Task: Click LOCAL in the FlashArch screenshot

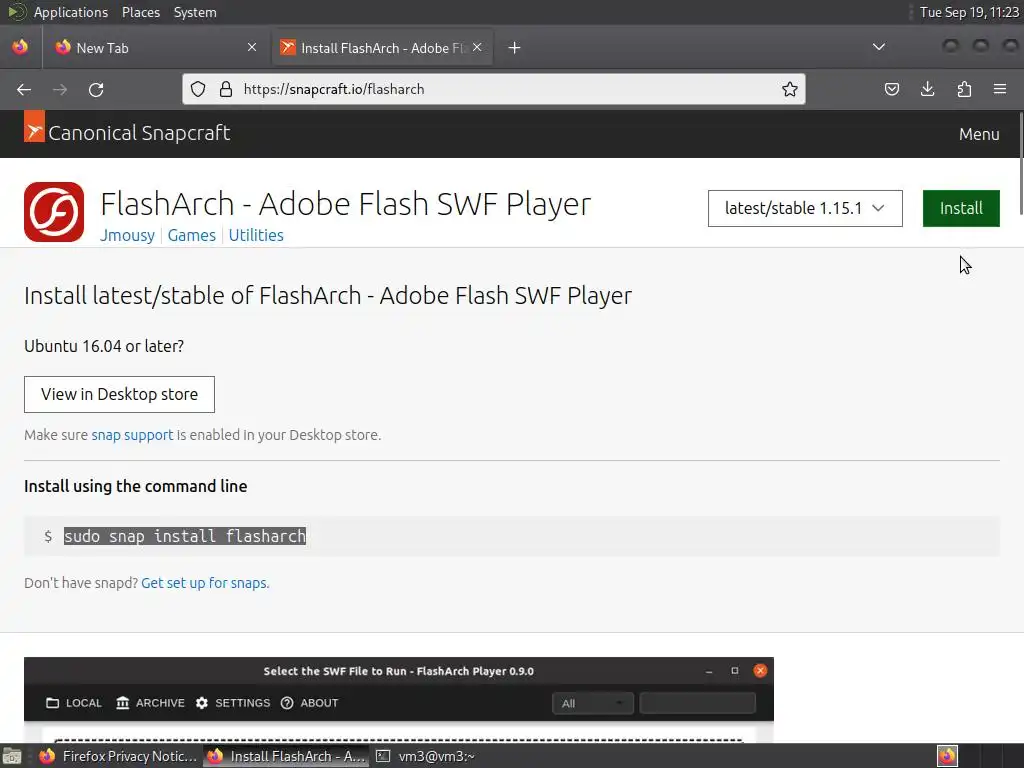Action: (x=74, y=703)
